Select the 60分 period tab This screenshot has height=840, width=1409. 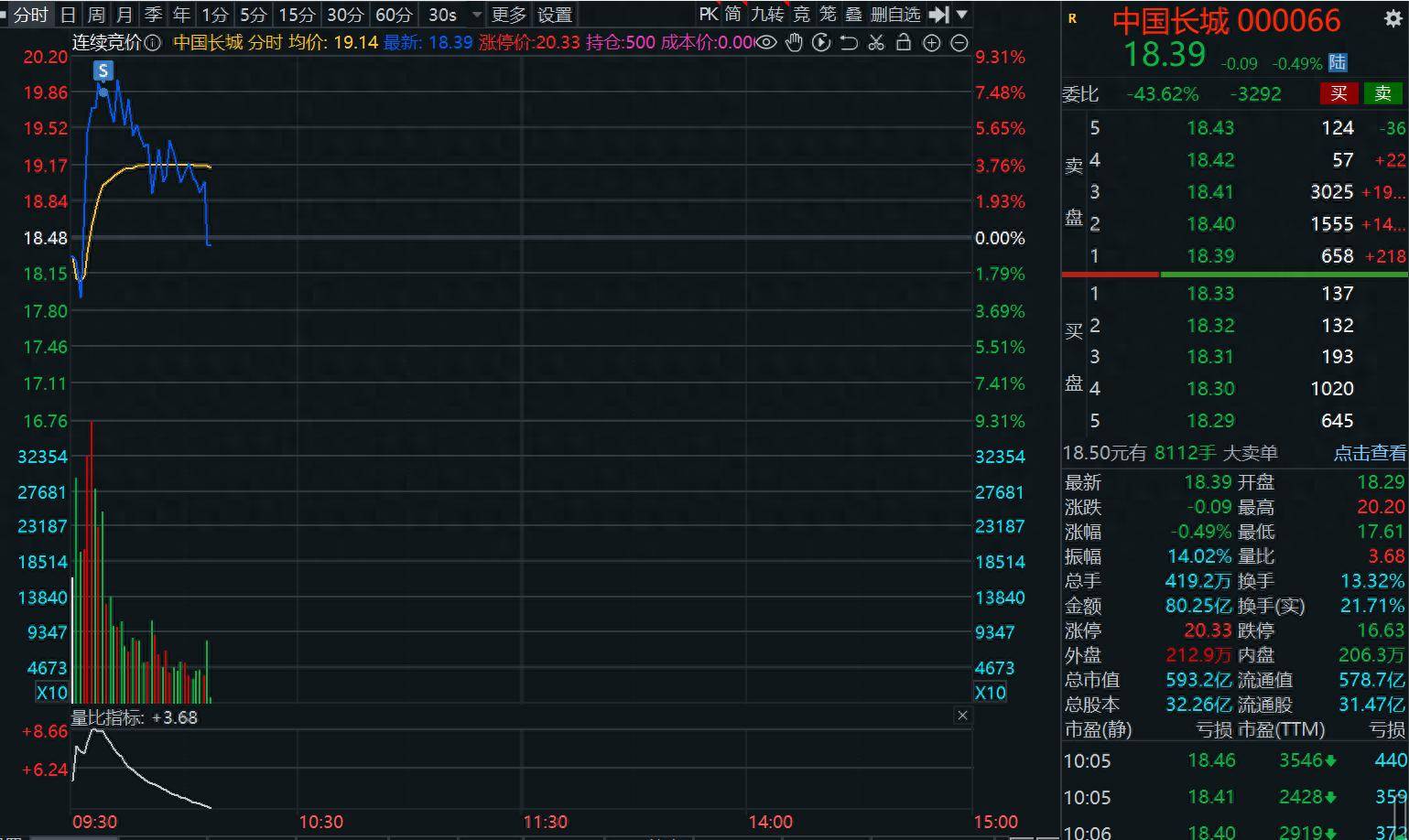pos(394,15)
